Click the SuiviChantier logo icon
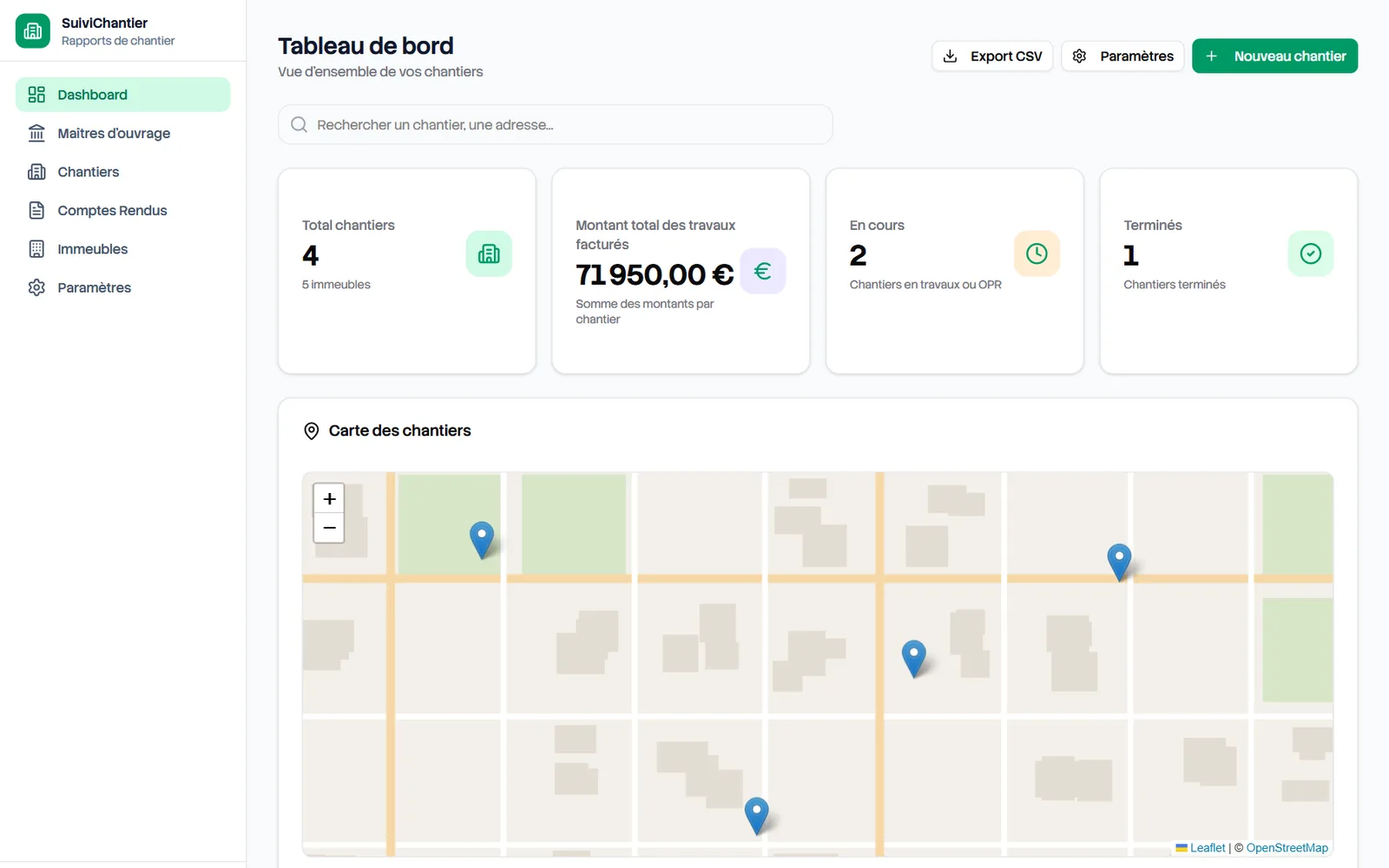 (x=33, y=31)
